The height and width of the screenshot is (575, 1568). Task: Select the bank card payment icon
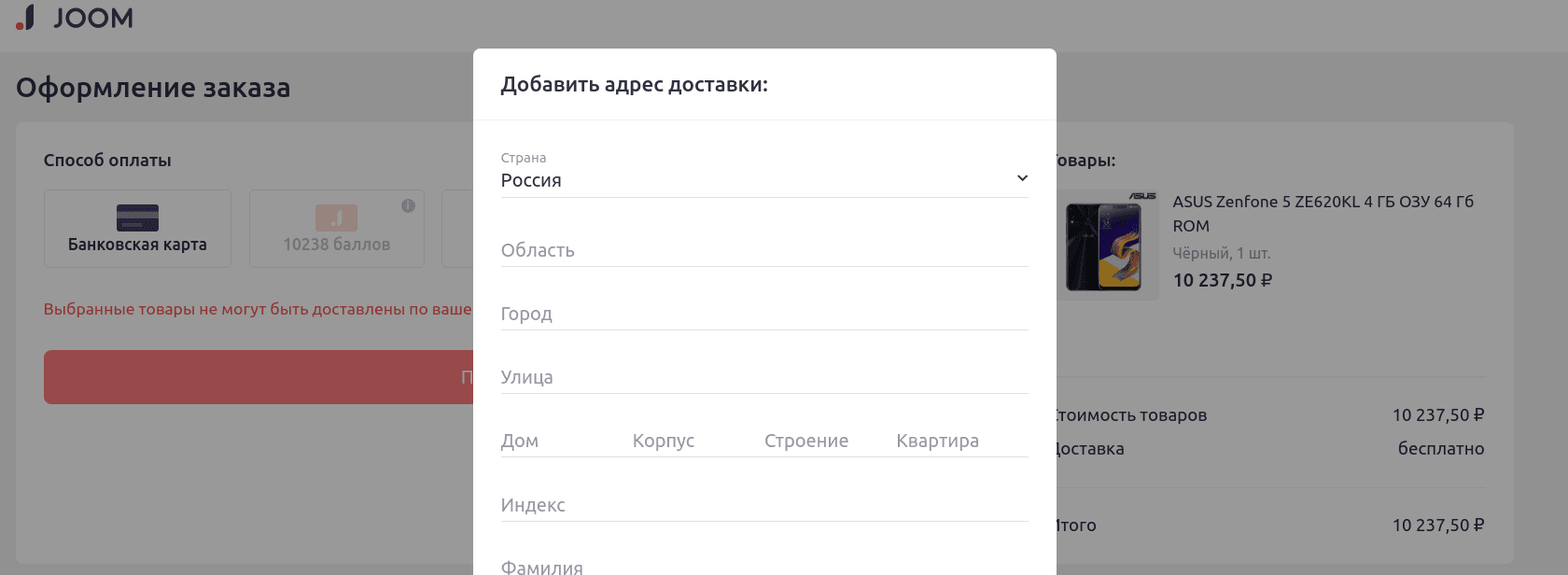tap(137, 217)
